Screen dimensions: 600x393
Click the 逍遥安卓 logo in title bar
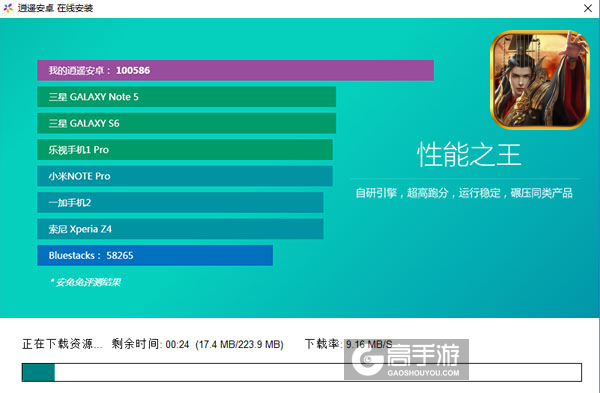(8, 8)
